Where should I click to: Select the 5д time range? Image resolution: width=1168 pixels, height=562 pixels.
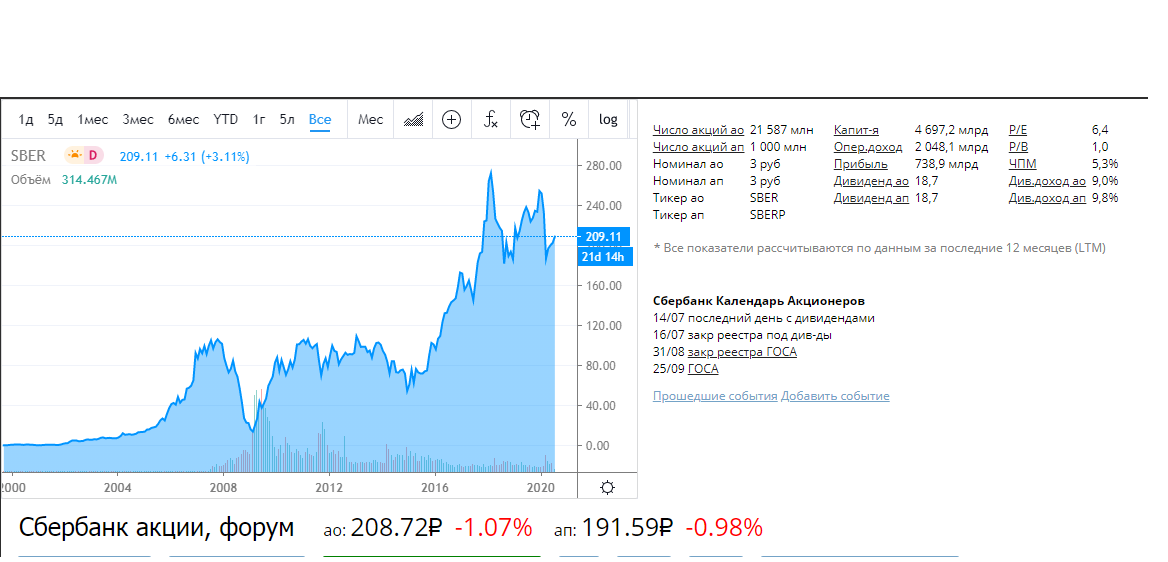tap(56, 119)
